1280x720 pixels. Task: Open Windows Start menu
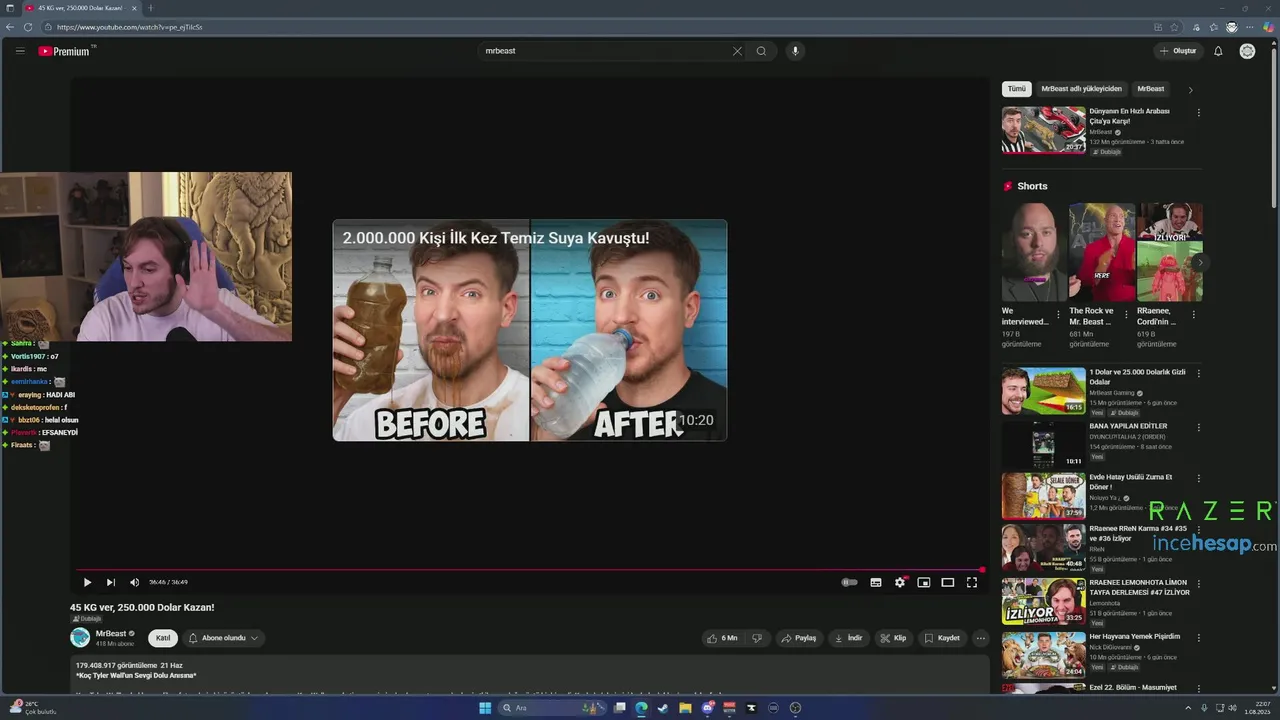[x=485, y=708]
